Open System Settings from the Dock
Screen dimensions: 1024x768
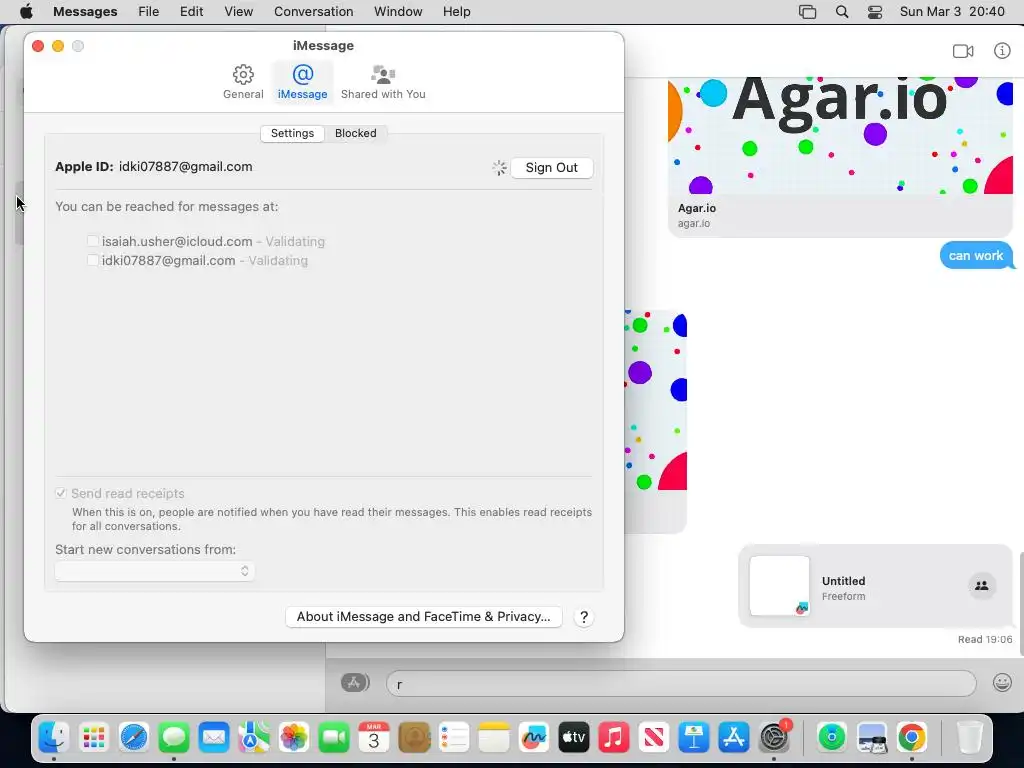point(775,738)
